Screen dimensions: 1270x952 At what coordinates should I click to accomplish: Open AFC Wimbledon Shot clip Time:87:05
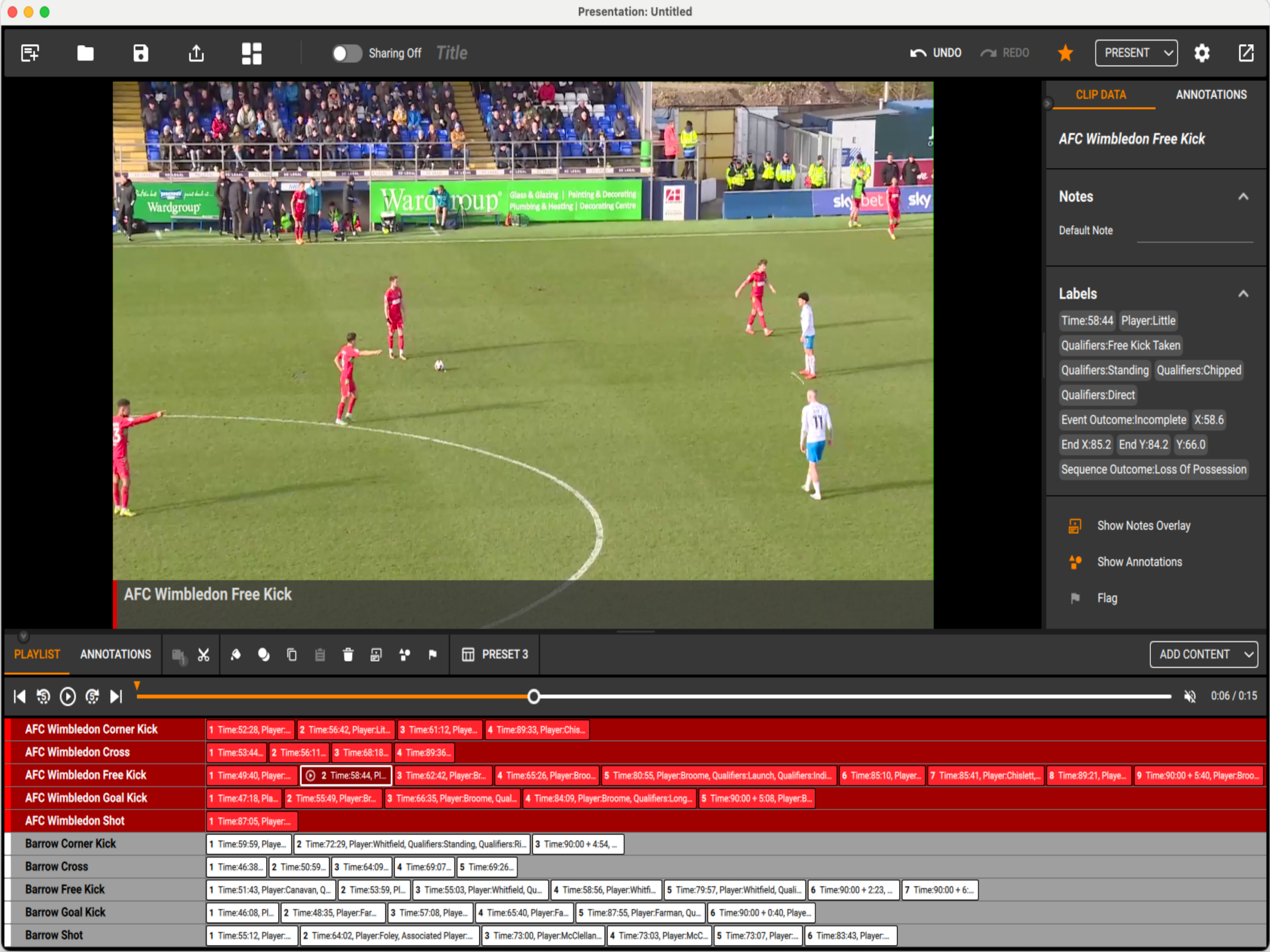pyautogui.click(x=252, y=822)
